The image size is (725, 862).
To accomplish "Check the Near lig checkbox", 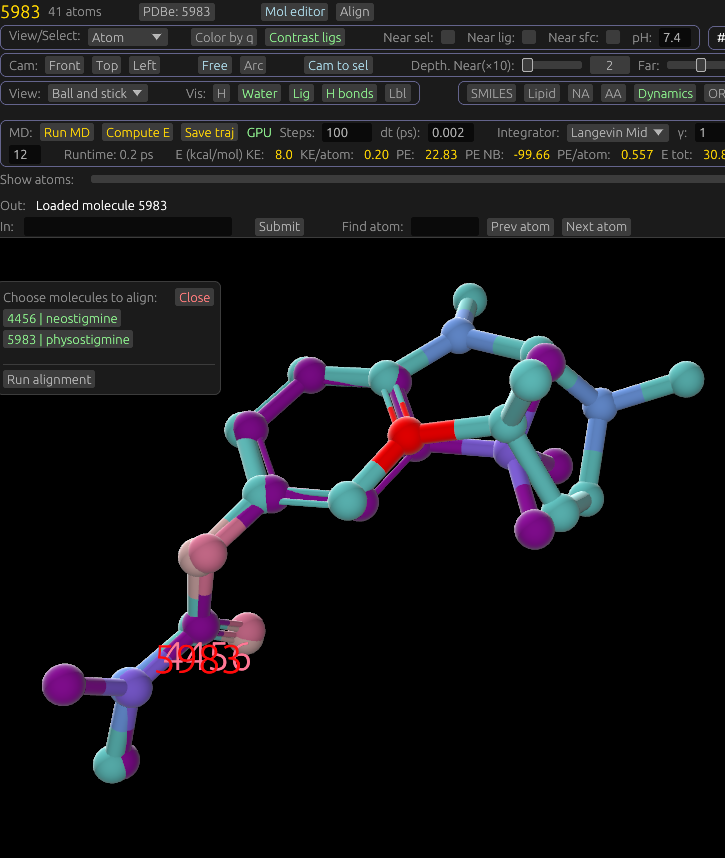I will pos(529,37).
